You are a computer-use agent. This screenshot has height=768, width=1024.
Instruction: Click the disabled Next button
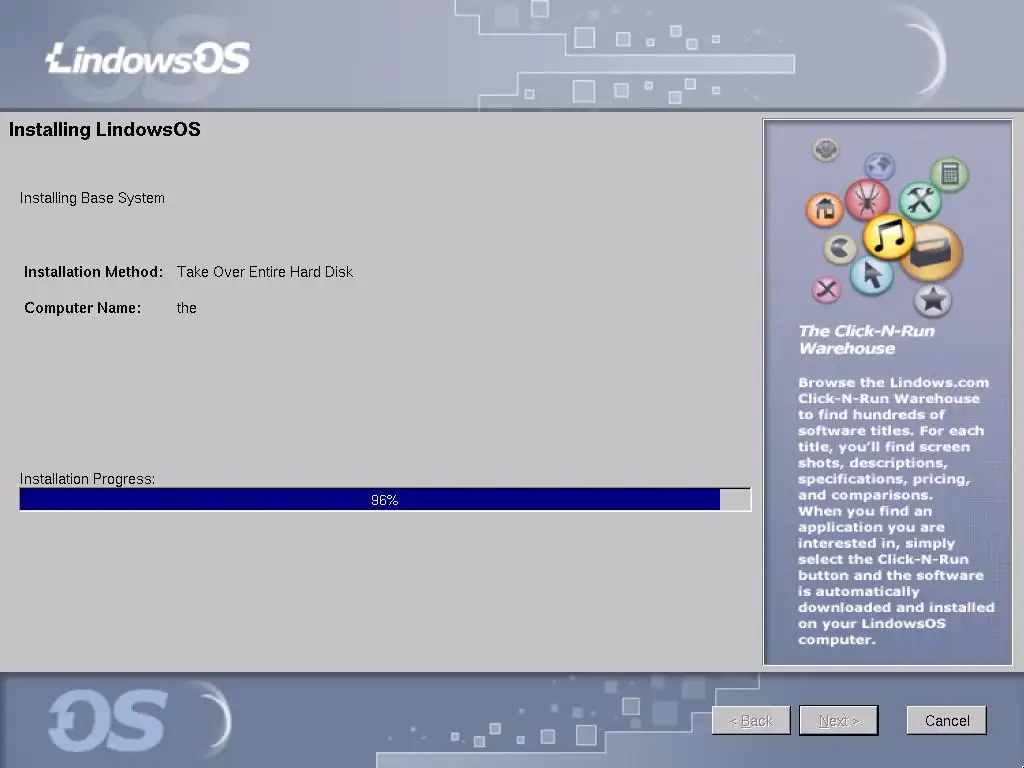[x=839, y=720]
